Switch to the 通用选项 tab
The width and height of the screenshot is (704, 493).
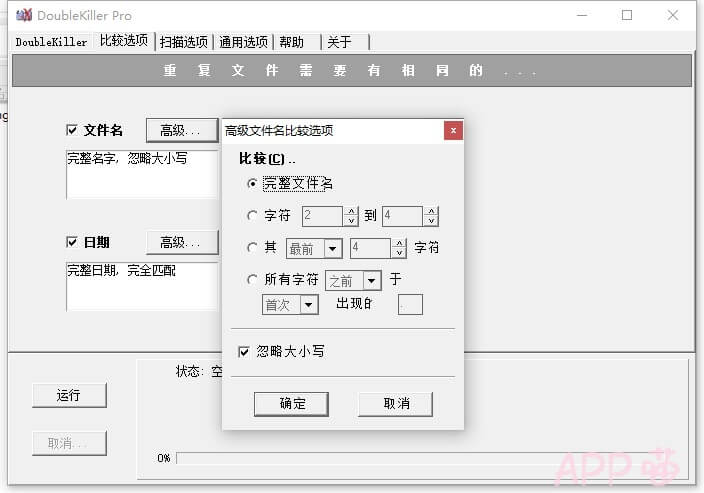(x=243, y=42)
